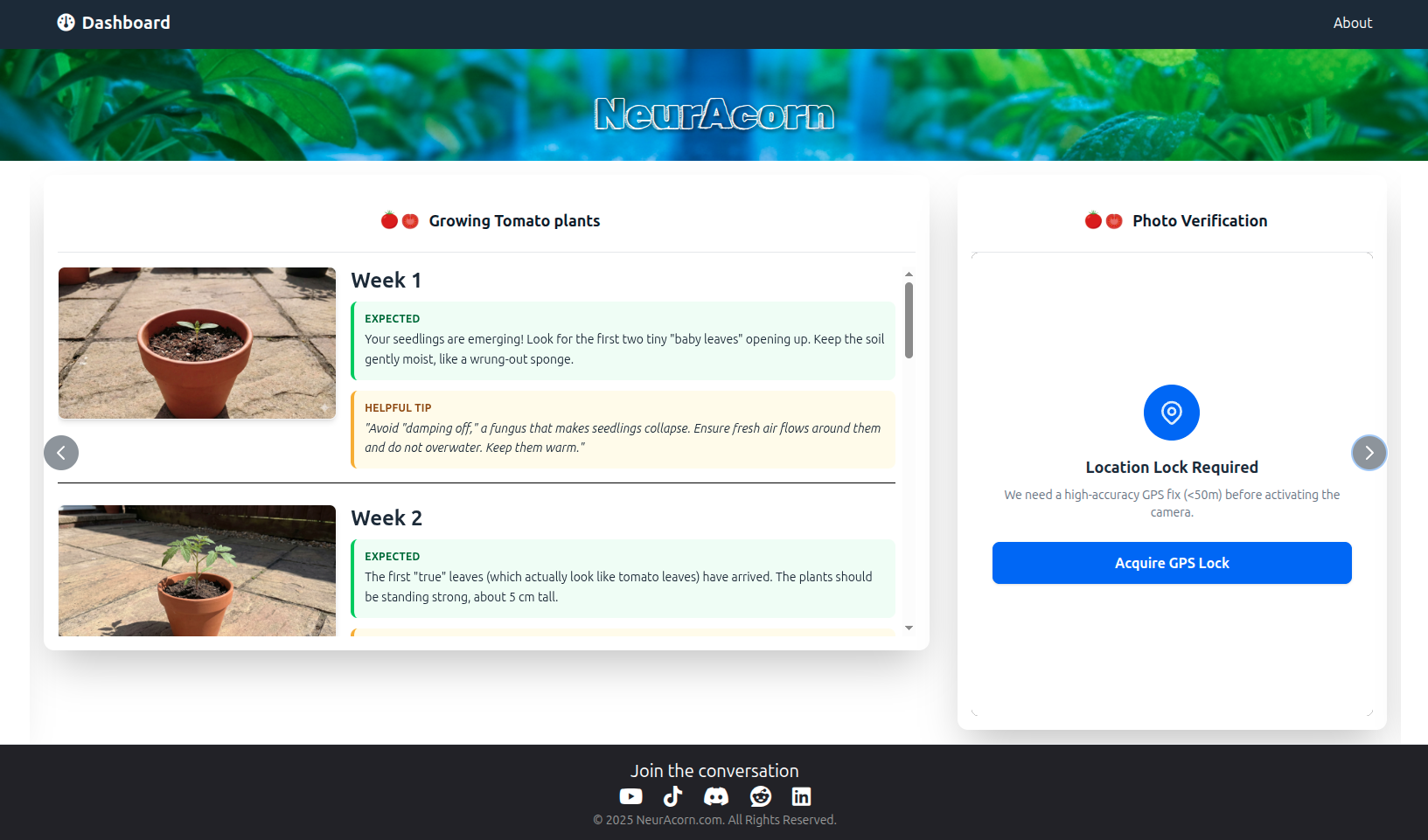Image resolution: width=1428 pixels, height=840 pixels.
Task: Open the Reddit social icon
Action: (761, 796)
